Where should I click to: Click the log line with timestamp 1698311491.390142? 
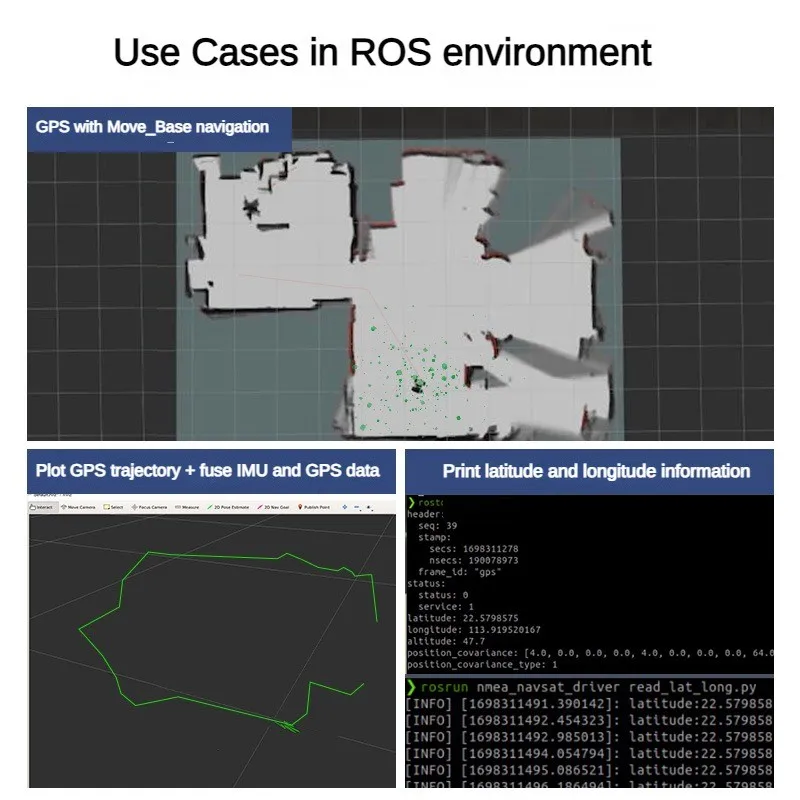(589, 704)
